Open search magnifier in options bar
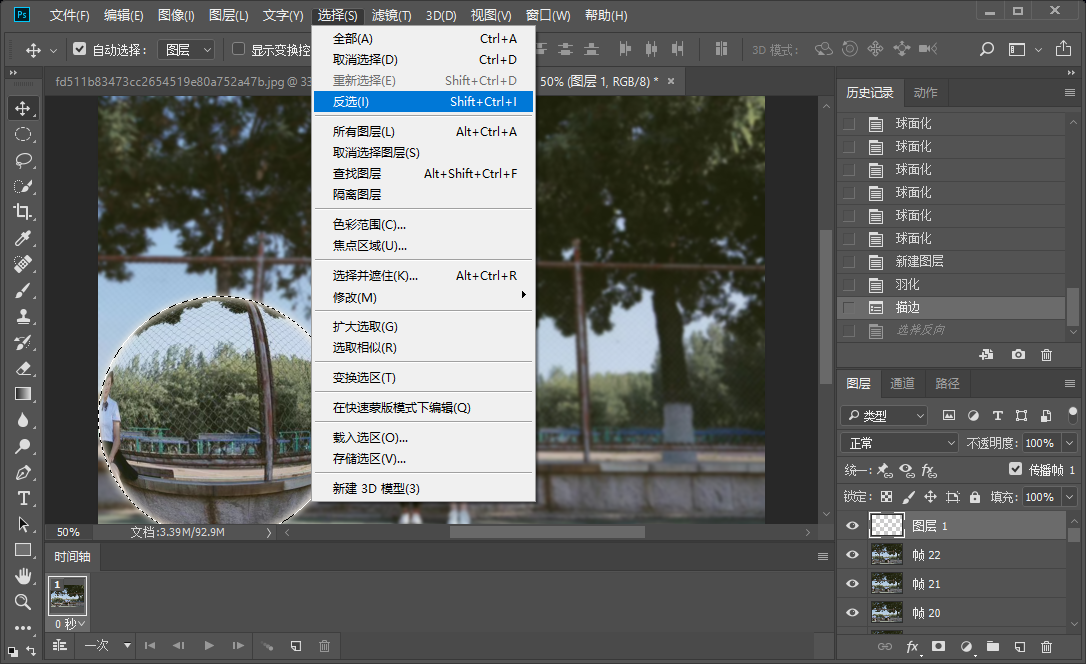 [x=987, y=49]
